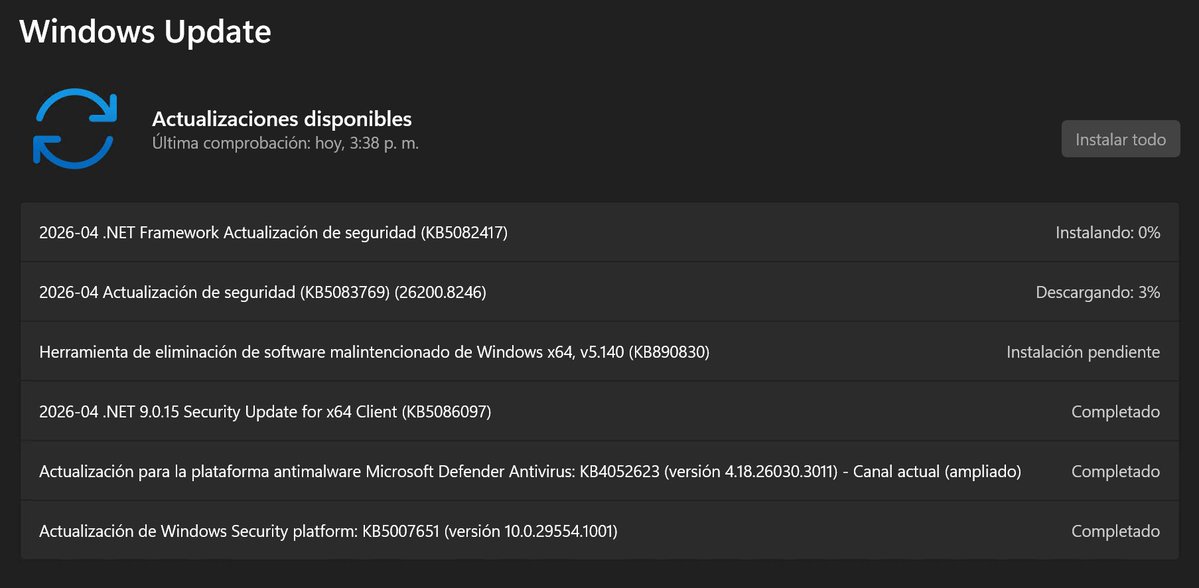Select the .NET Framework KB5082417 update row
The height and width of the screenshot is (588, 1199).
click(600, 232)
